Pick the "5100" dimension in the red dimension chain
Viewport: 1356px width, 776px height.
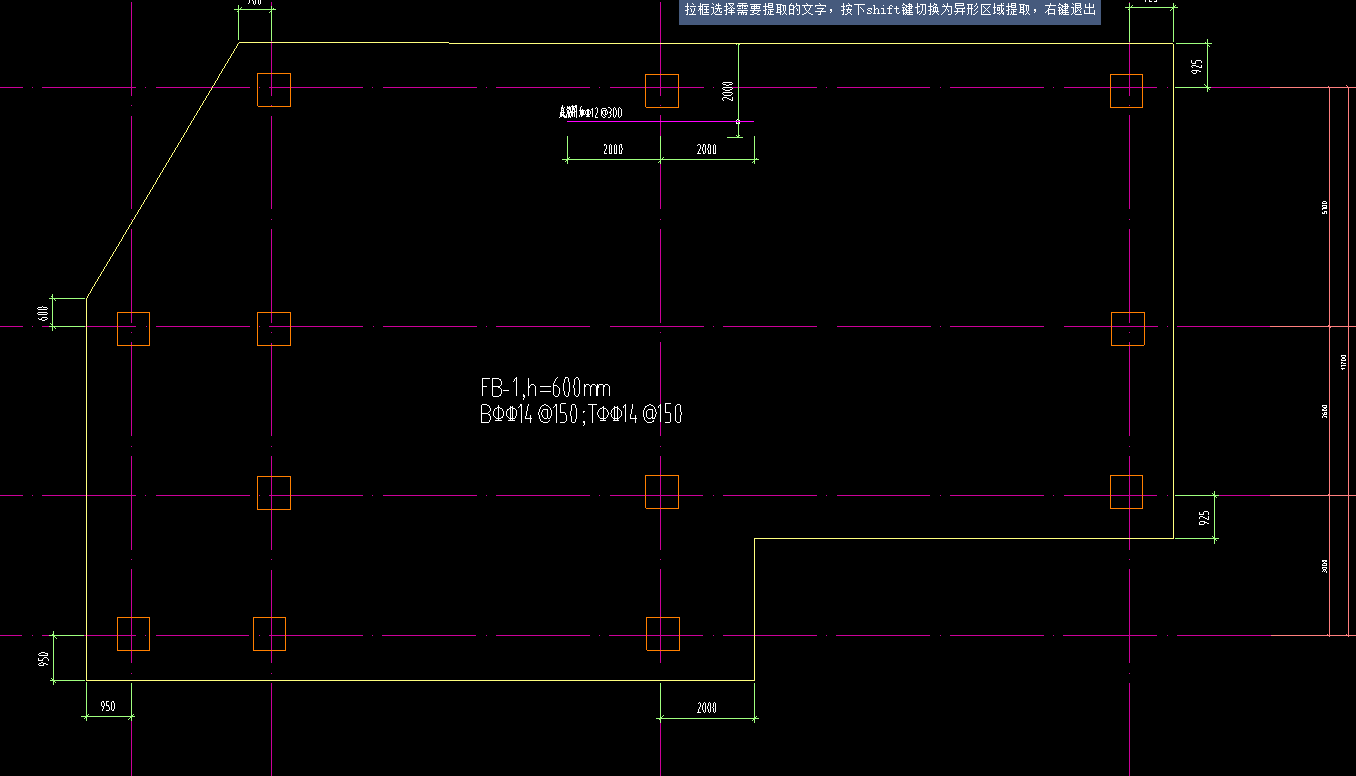point(1325,208)
